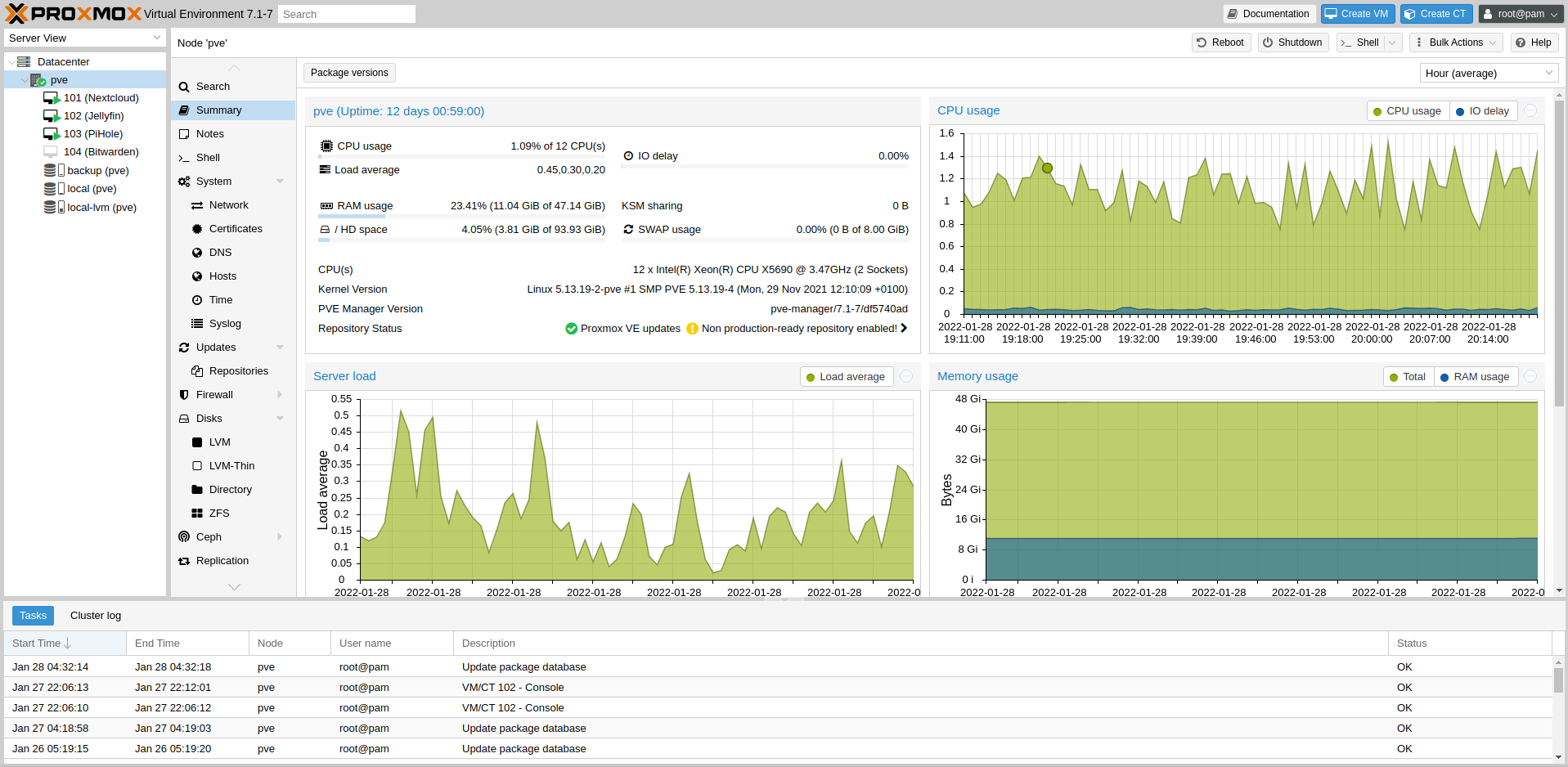The height and width of the screenshot is (767, 1568).
Task: Switch to the Cluster log tab
Action: pos(96,616)
